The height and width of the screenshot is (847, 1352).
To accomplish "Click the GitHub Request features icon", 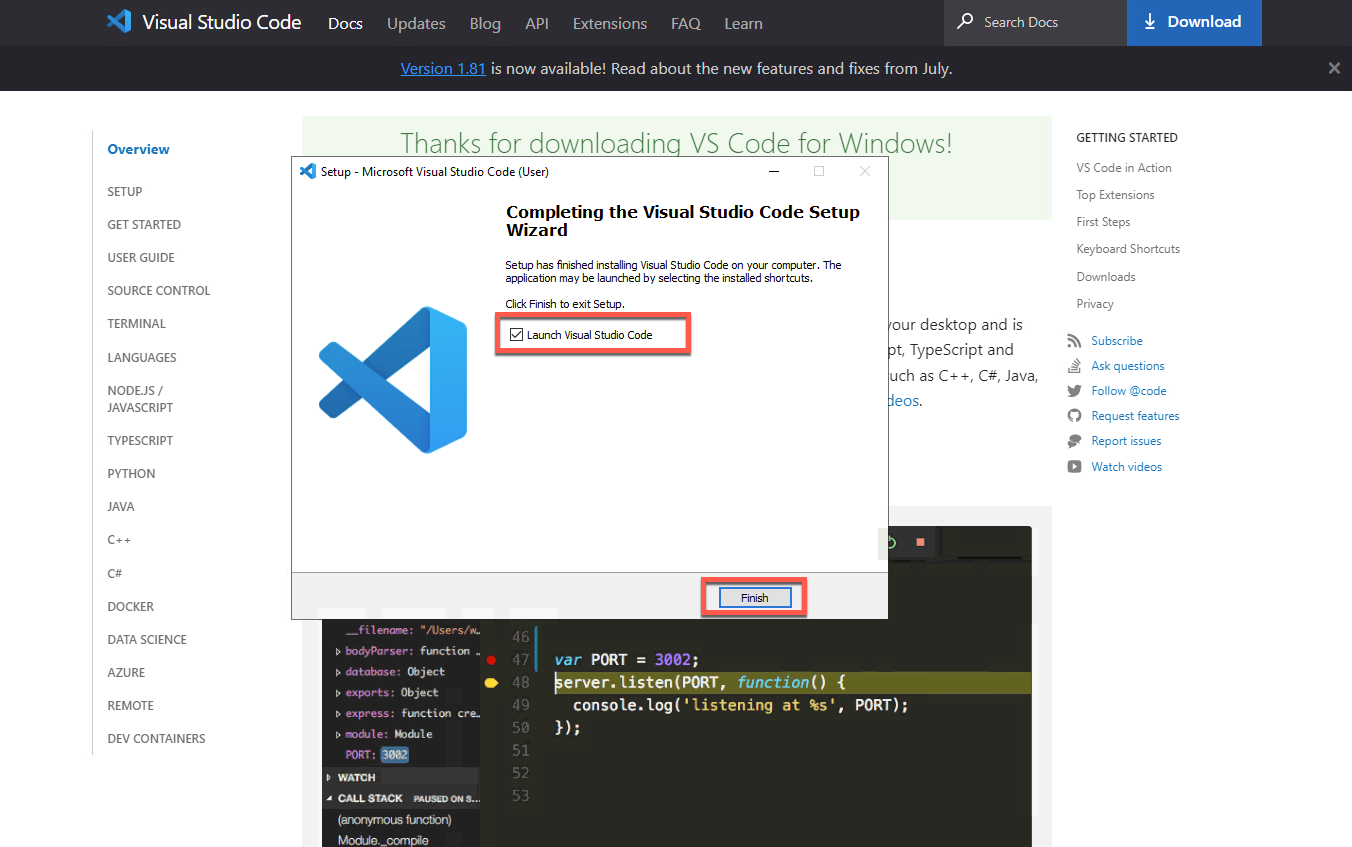I will pyautogui.click(x=1074, y=416).
